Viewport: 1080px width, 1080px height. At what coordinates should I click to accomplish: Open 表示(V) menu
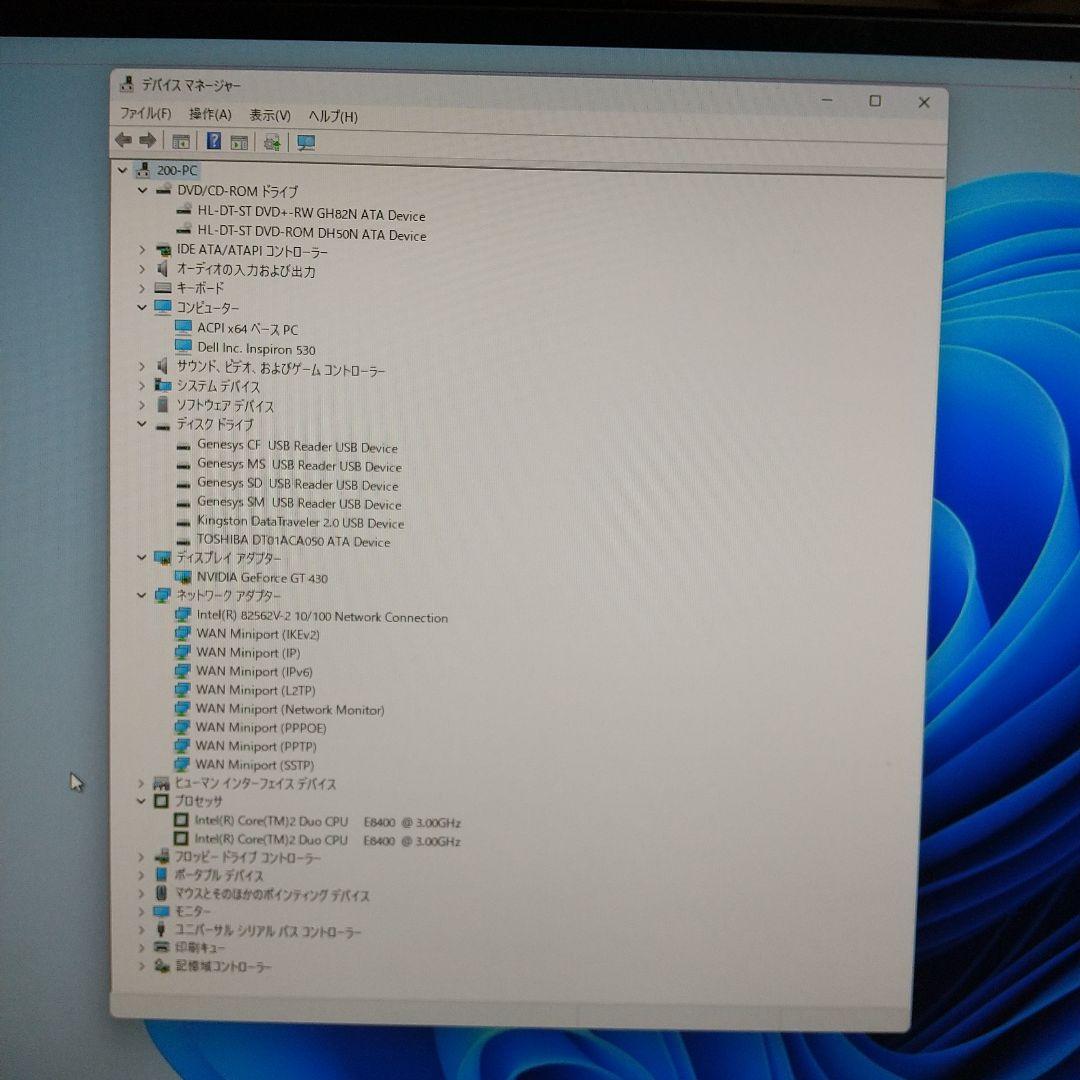point(269,116)
